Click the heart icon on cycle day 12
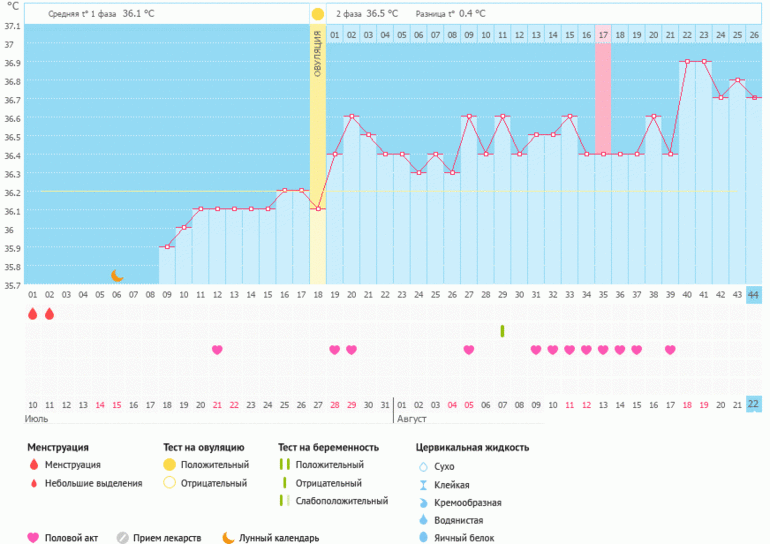This screenshot has height=544, width=770. click(217, 350)
